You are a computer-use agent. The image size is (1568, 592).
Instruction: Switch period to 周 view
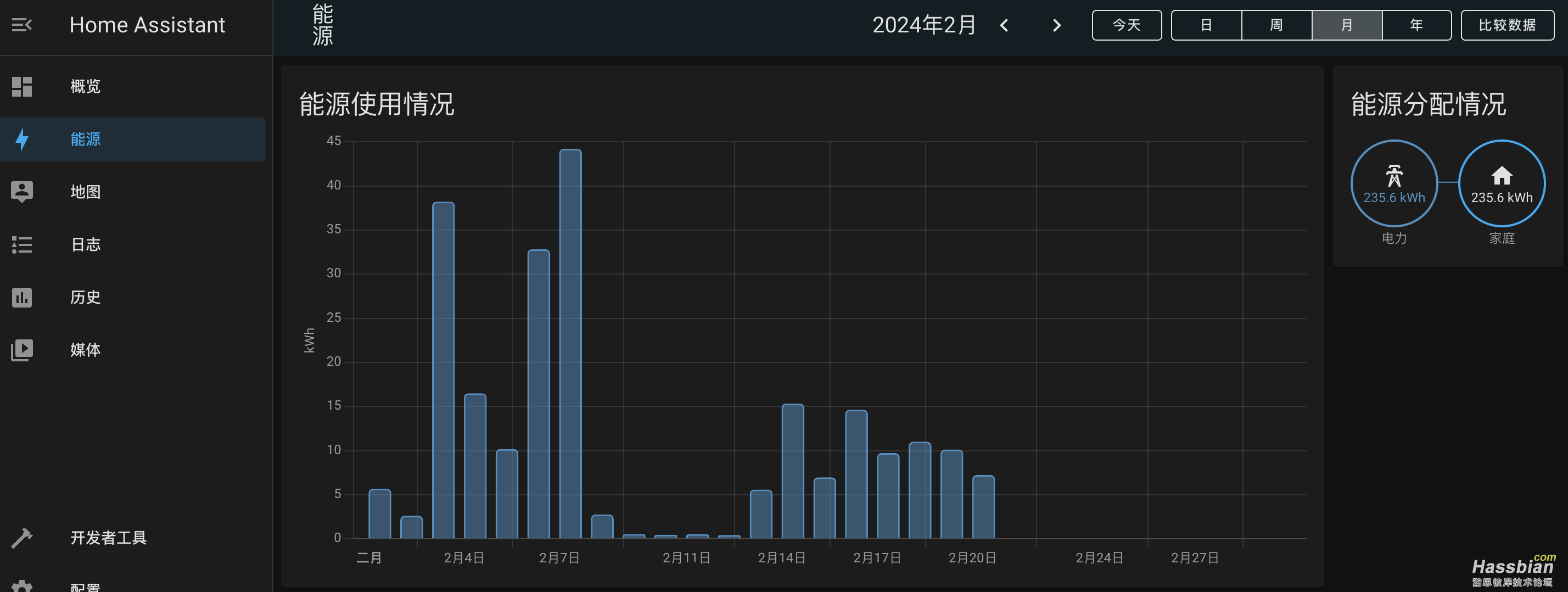tap(1276, 25)
